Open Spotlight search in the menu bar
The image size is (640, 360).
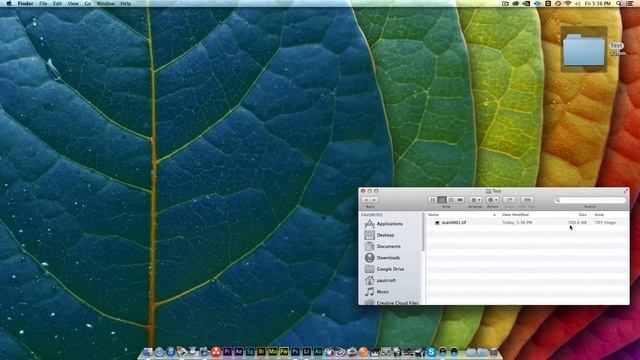pyautogui.click(x=618, y=4)
